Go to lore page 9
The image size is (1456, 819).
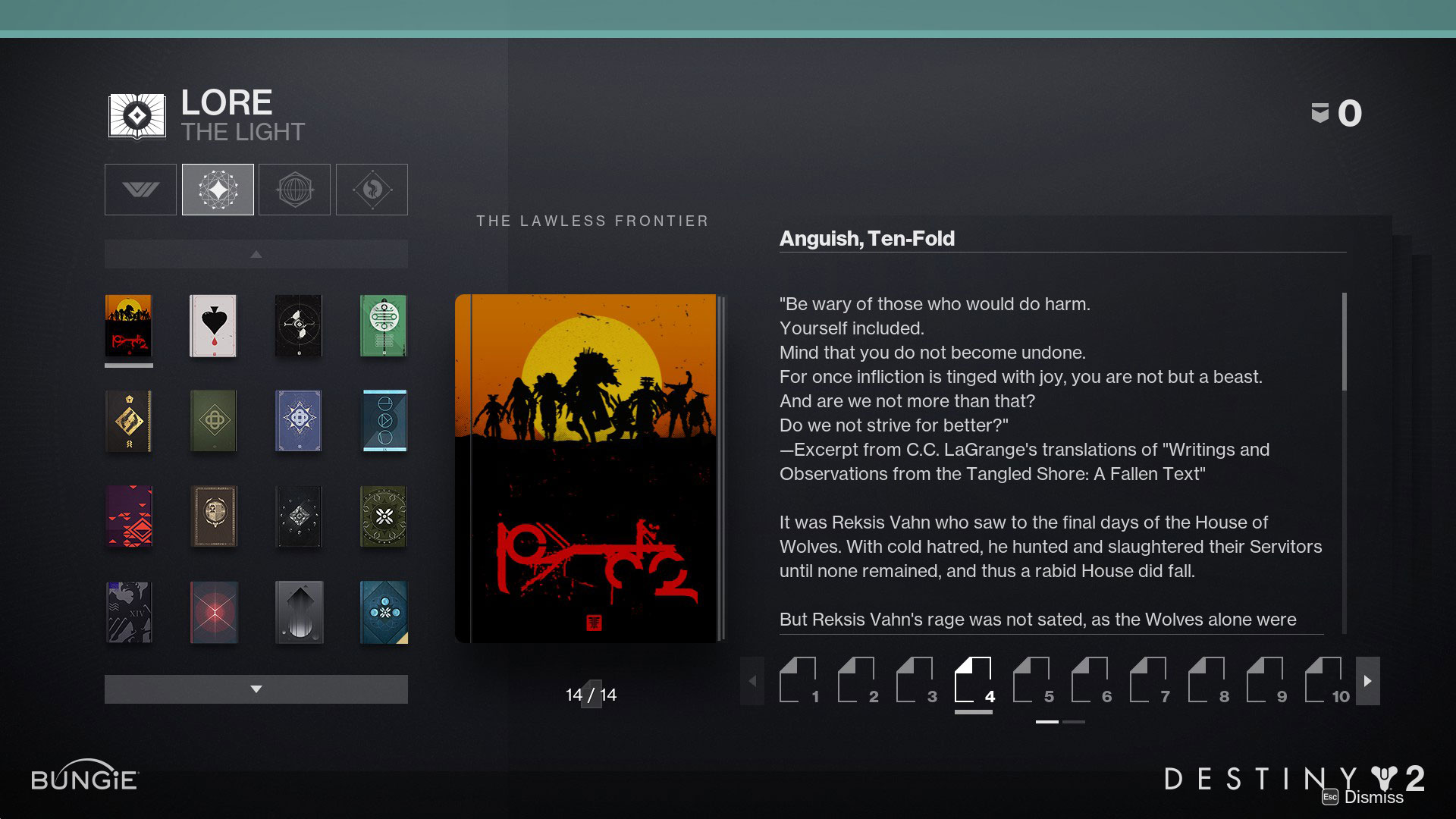click(1266, 680)
